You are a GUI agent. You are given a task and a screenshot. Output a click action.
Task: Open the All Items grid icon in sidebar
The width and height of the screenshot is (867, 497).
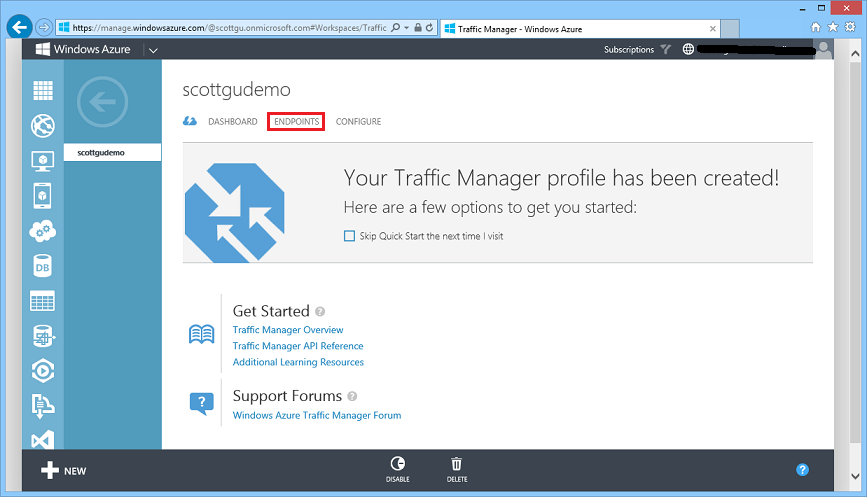(x=43, y=91)
